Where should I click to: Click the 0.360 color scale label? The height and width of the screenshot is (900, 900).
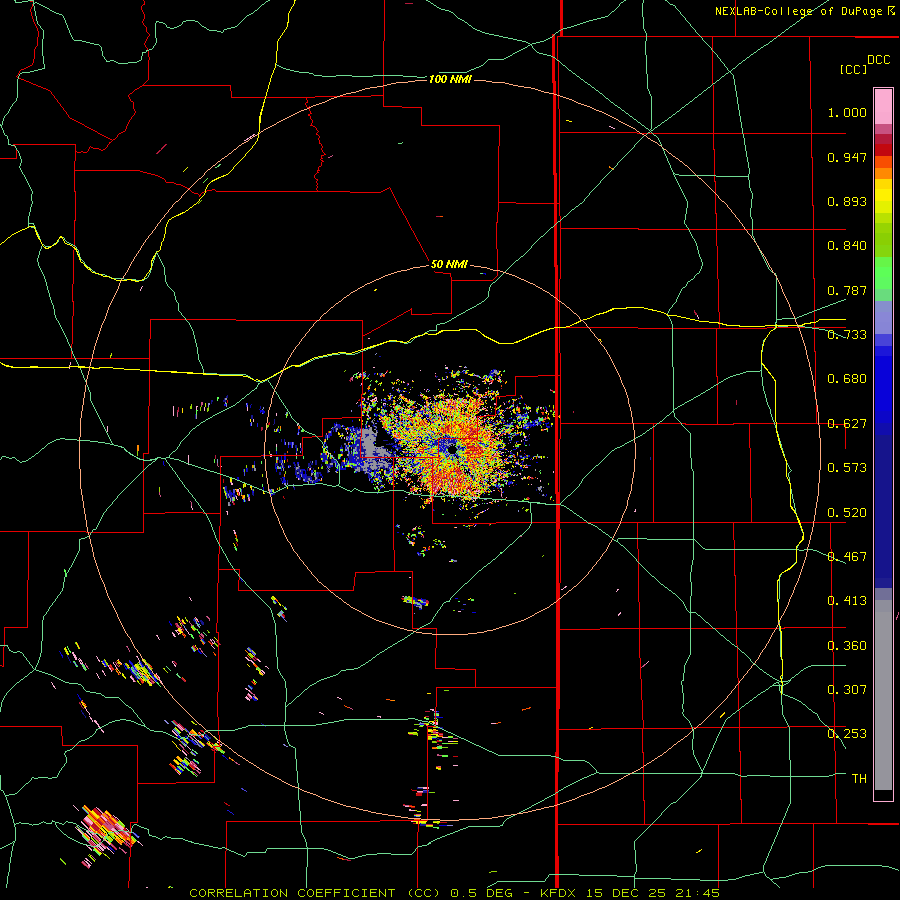pos(847,646)
